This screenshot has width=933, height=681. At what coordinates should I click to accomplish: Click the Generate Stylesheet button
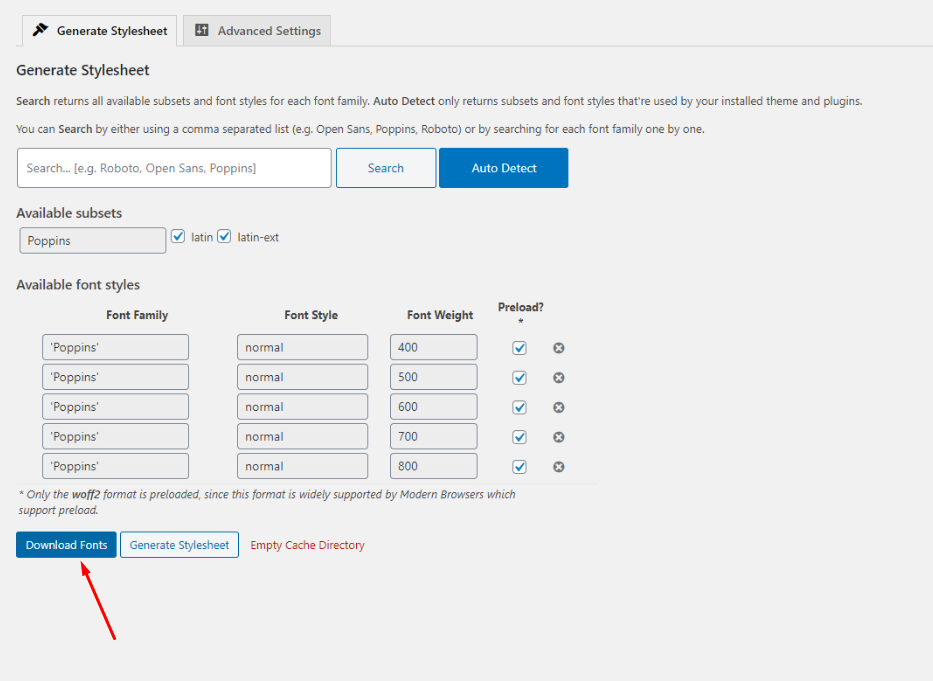pyautogui.click(x=179, y=545)
